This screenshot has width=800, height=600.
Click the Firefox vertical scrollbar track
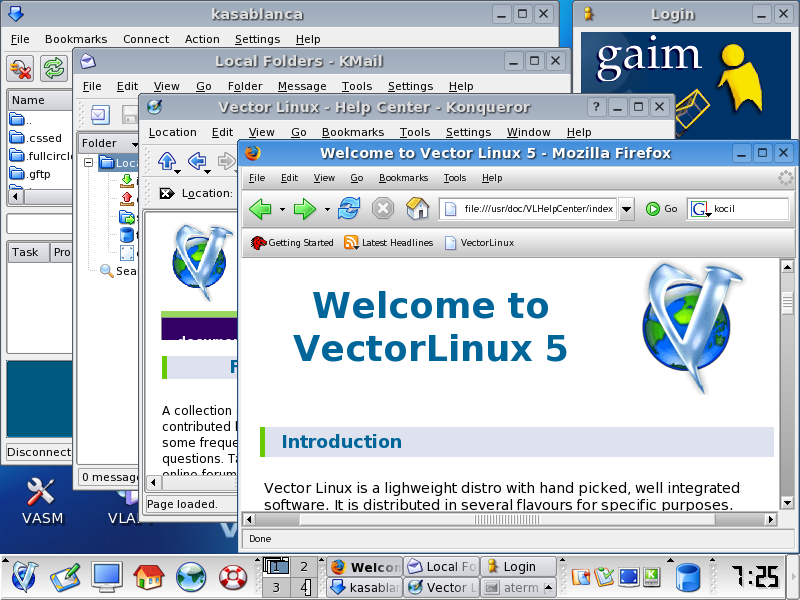click(786, 400)
